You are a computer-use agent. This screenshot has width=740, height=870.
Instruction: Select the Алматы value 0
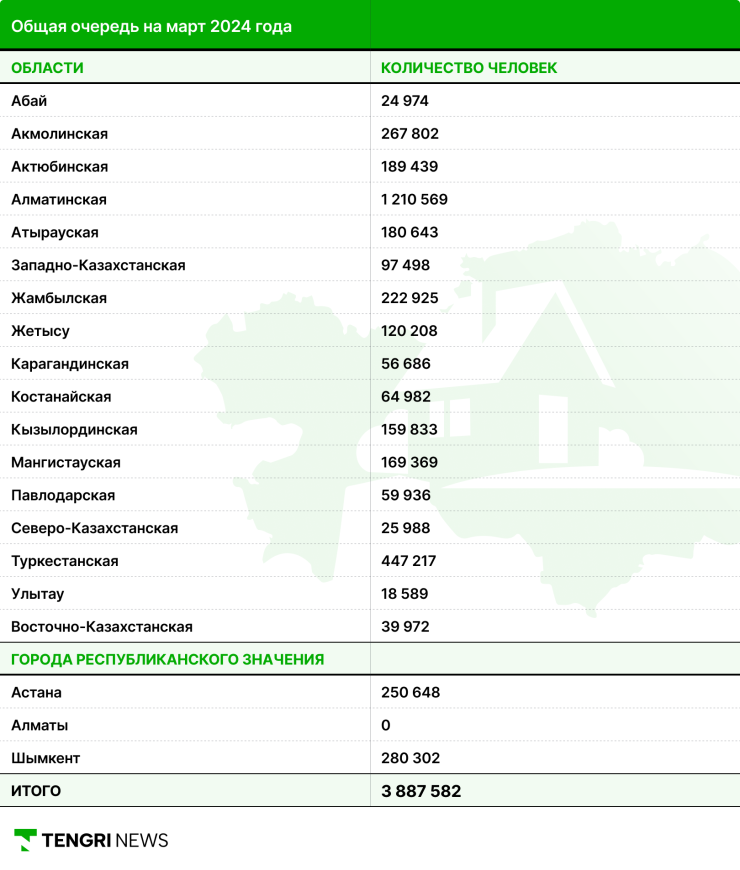pos(386,725)
